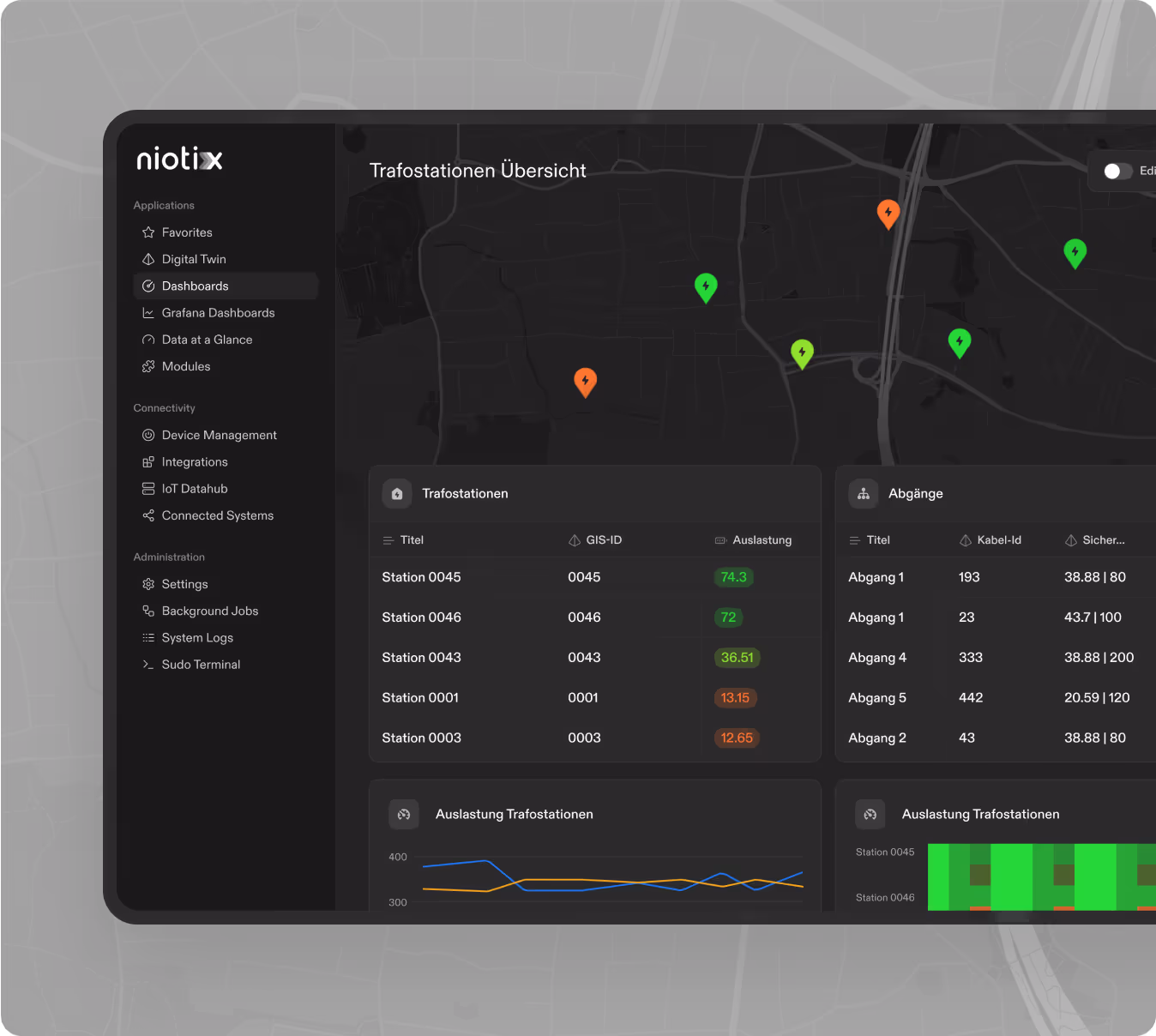
Task: Click the 43.7 | 100 Sicherung value
Action: tap(1093, 617)
